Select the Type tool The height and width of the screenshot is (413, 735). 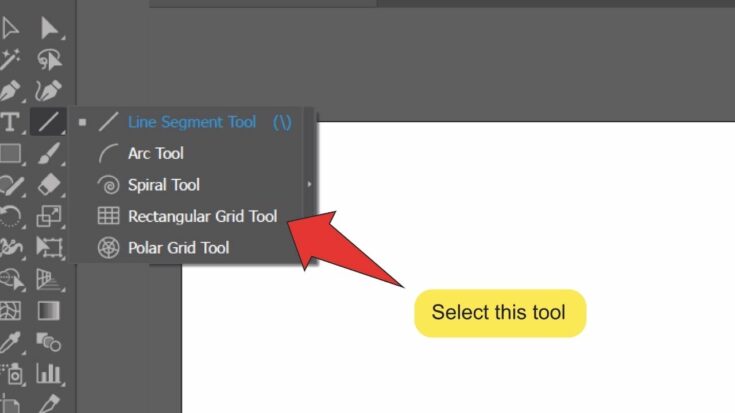(10, 122)
